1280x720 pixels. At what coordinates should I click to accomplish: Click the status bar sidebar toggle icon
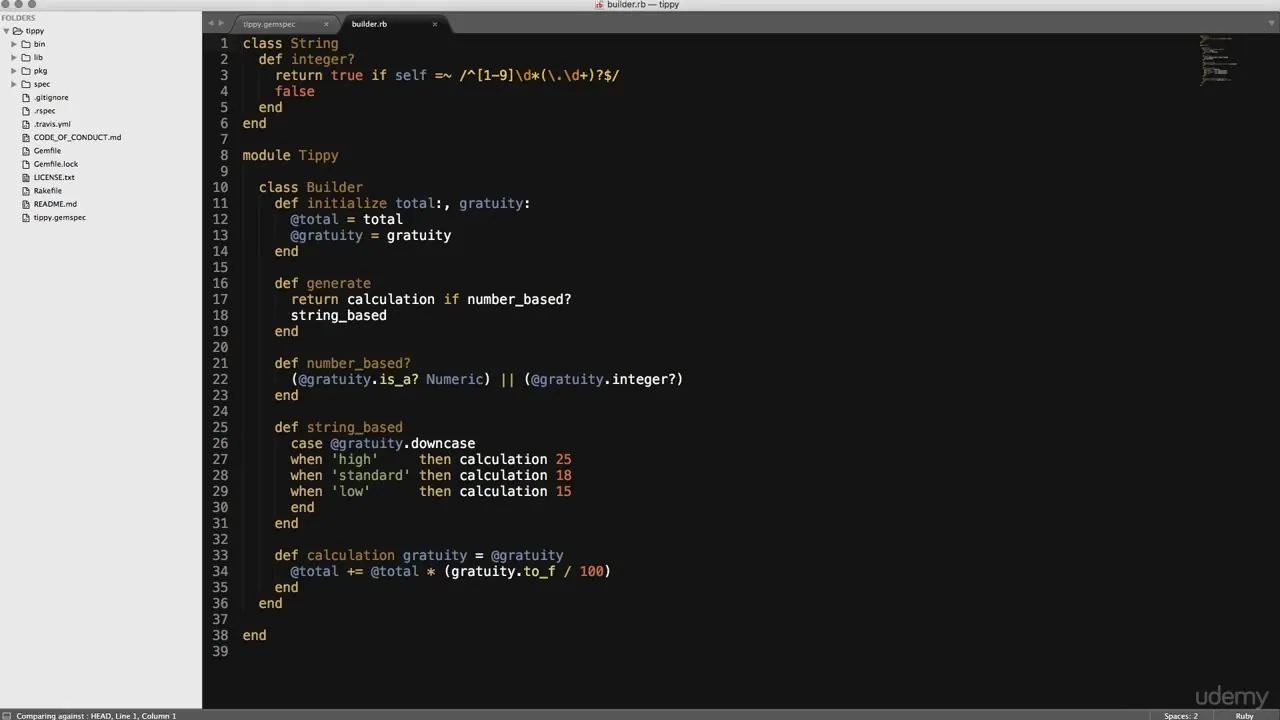click(x=7, y=715)
